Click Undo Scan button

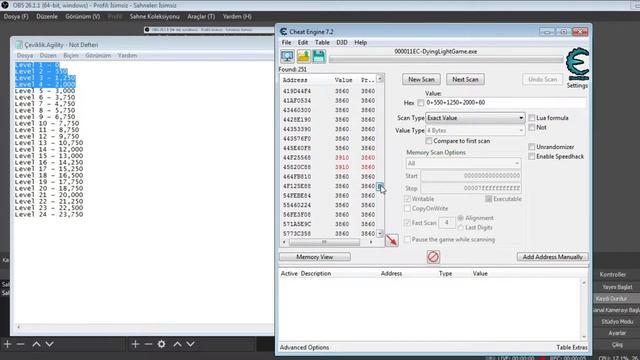click(542, 80)
